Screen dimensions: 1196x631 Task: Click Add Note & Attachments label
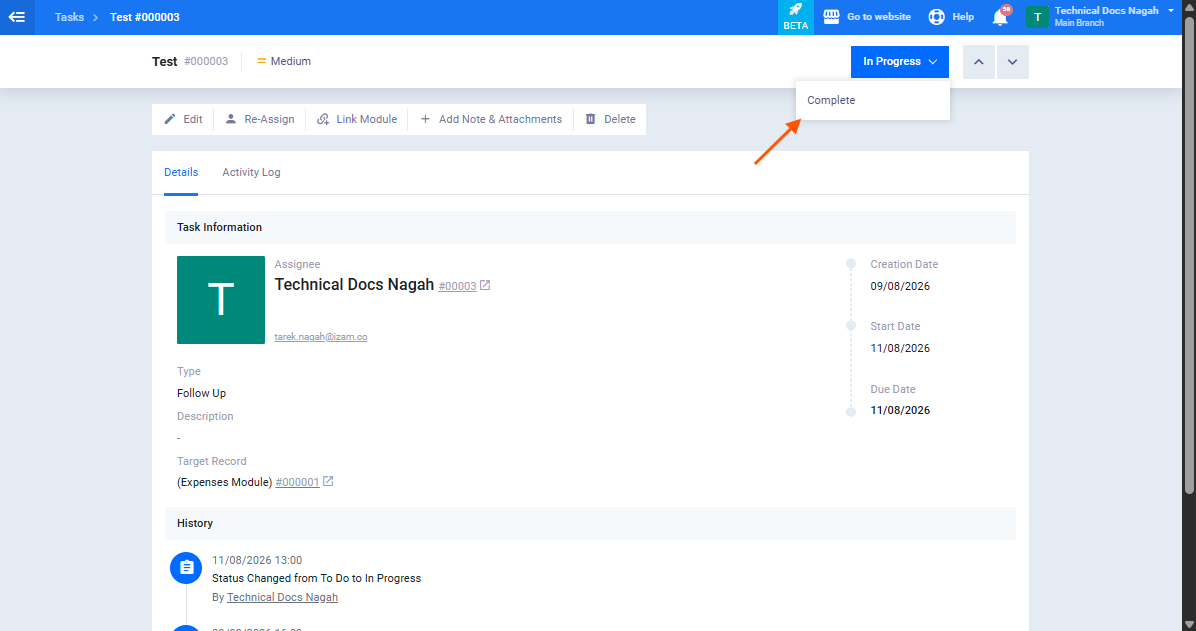(x=500, y=119)
